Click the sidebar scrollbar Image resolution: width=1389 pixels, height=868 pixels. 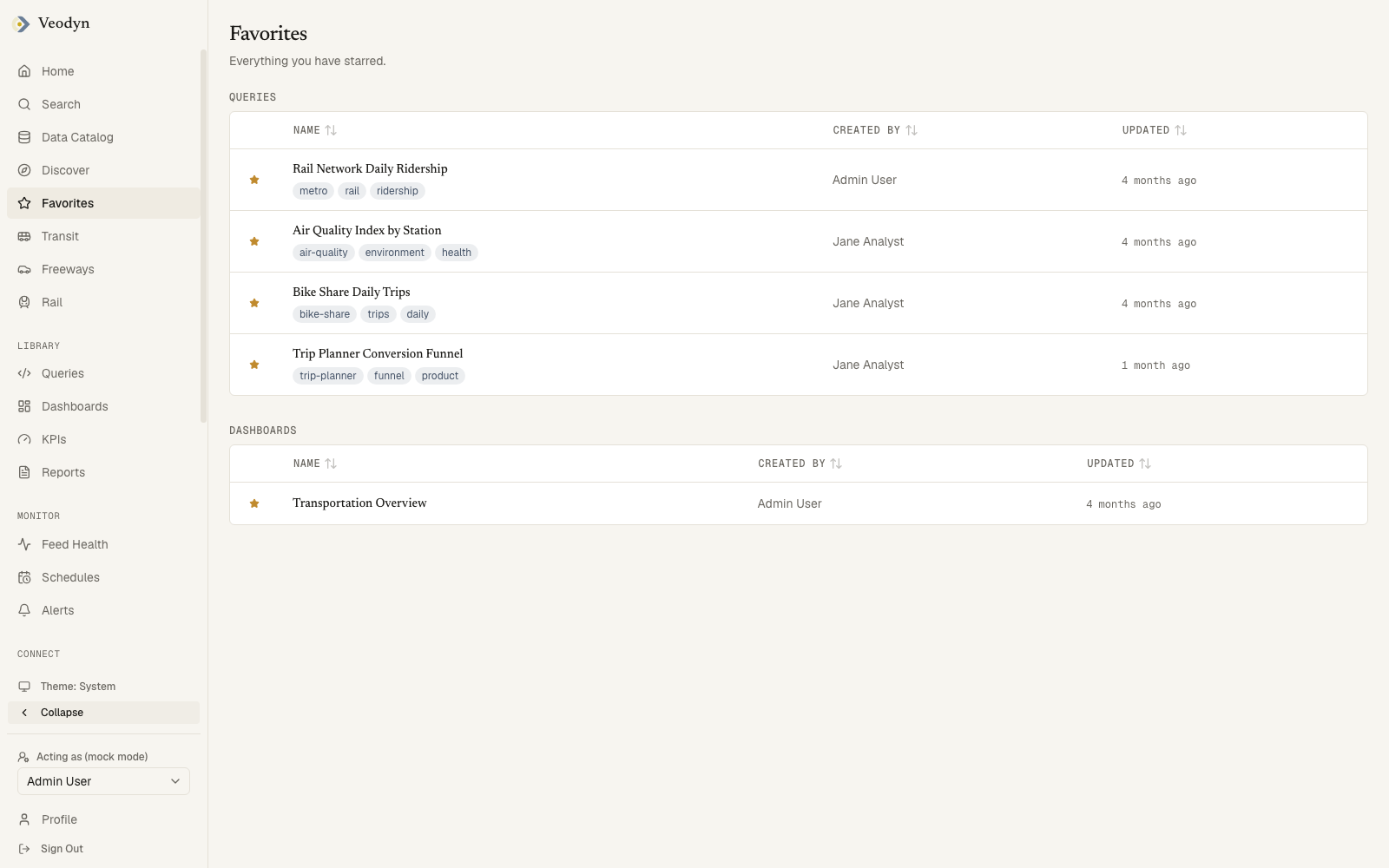(204, 234)
